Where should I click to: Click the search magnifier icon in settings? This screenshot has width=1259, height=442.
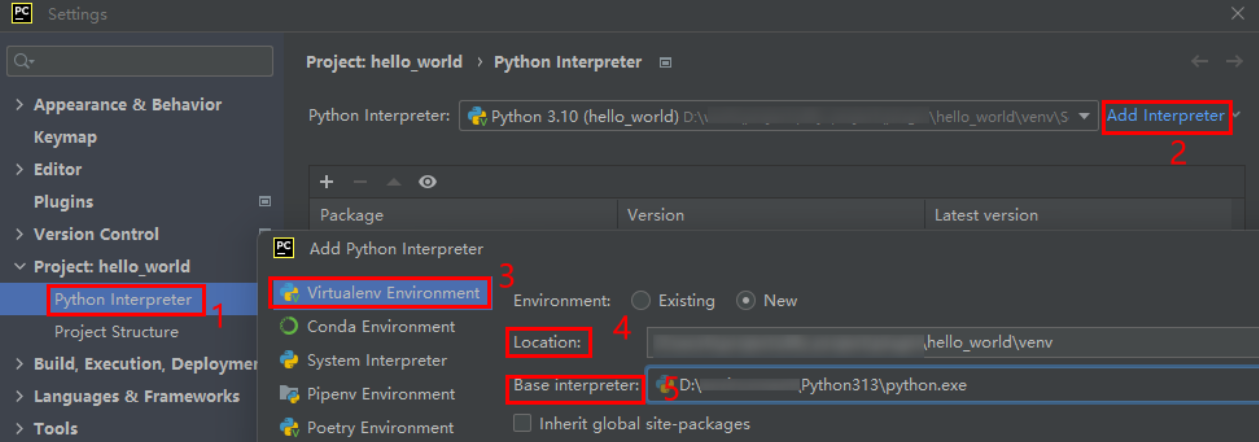click(x=22, y=62)
